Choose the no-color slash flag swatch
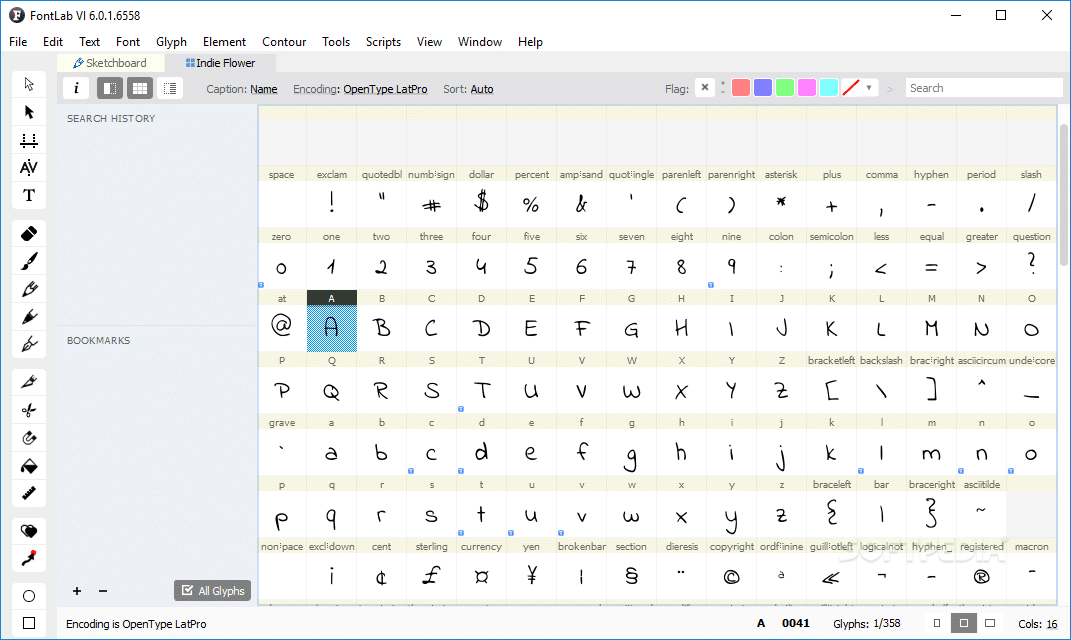1071x640 pixels. (851, 87)
